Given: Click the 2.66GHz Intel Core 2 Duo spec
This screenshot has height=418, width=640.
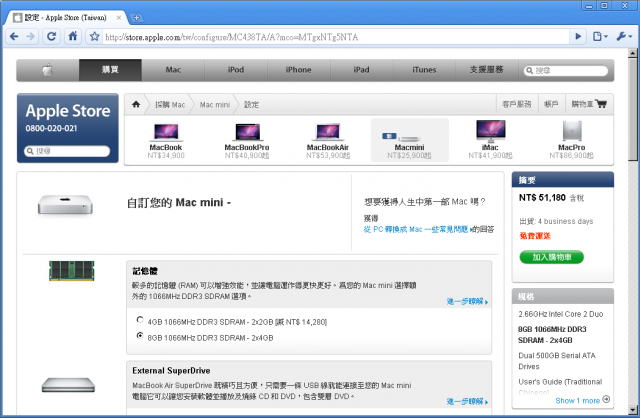Looking at the screenshot, I should pyautogui.click(x=561, y=314).
